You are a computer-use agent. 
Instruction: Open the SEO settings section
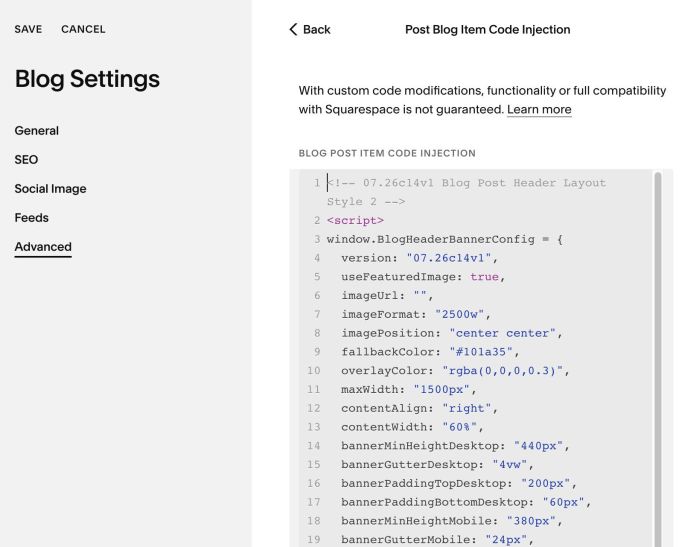click(26, 160)
